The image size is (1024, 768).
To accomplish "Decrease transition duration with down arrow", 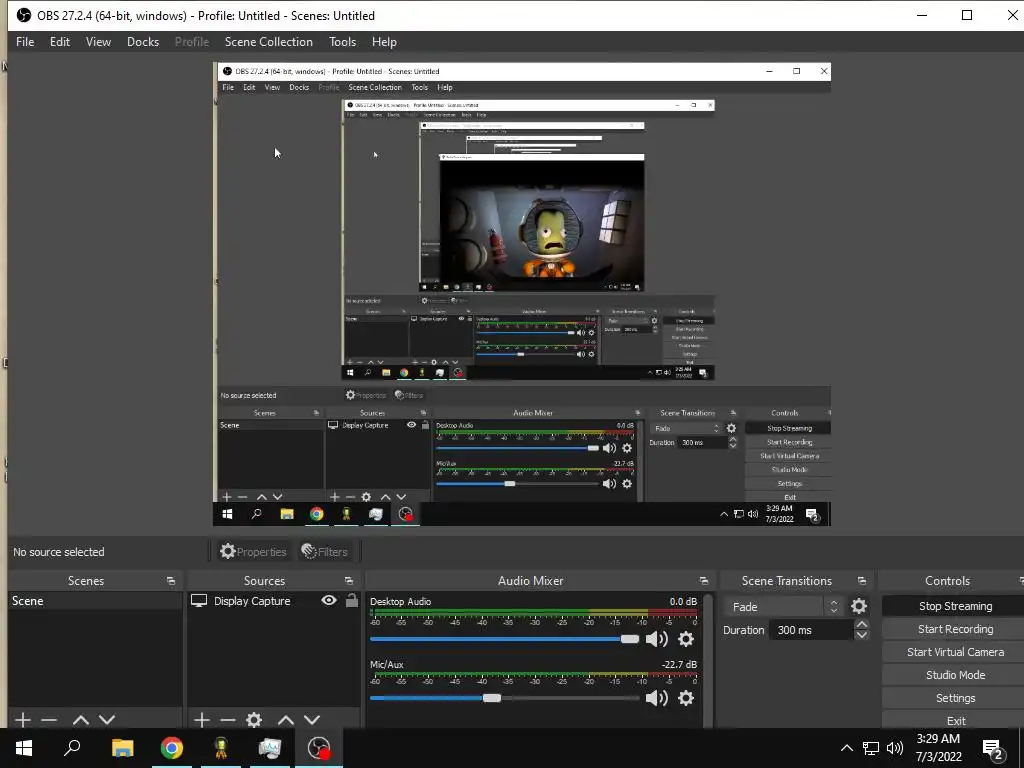I will click(x=861, y=635).
